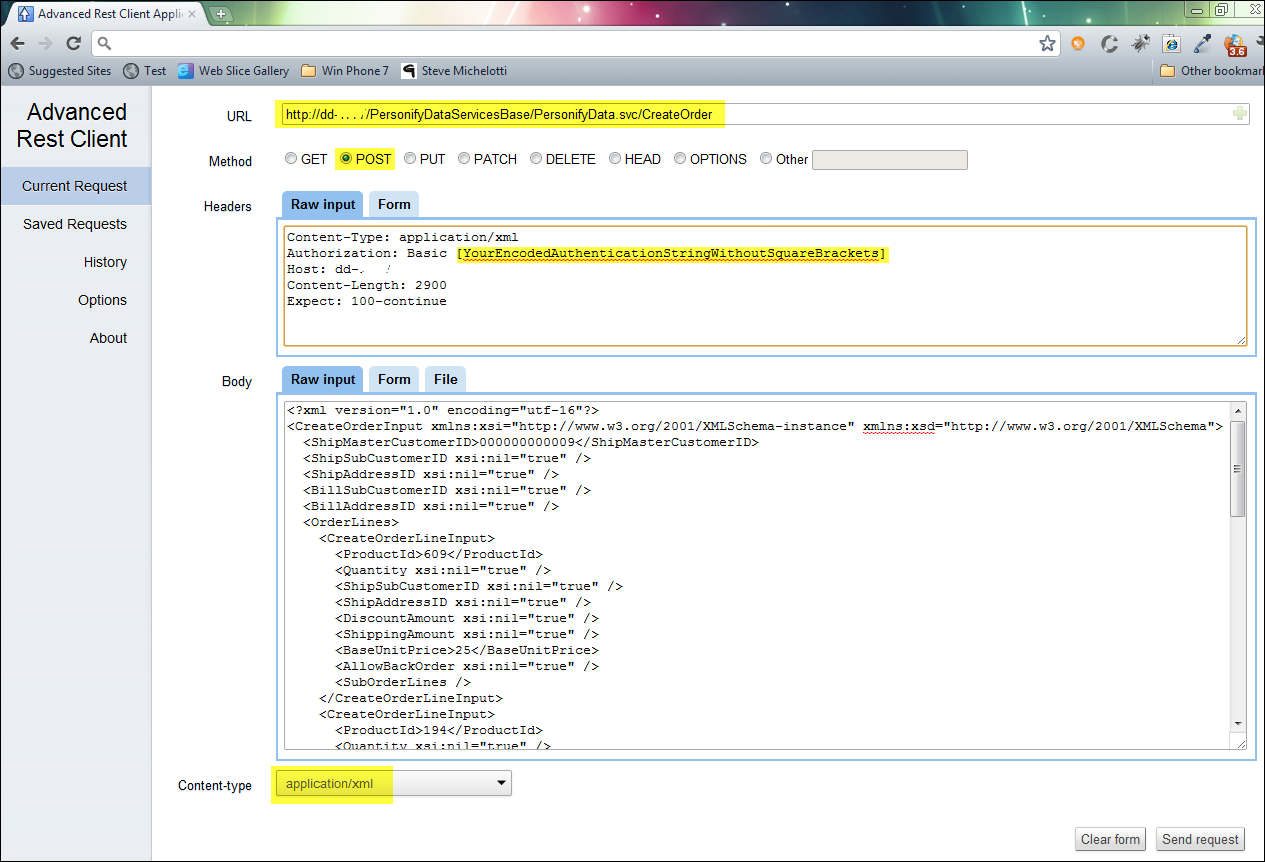Click the request URL input field
Image resolution: width=1265 pixels, height=862 pixels.
click(765, 114)
